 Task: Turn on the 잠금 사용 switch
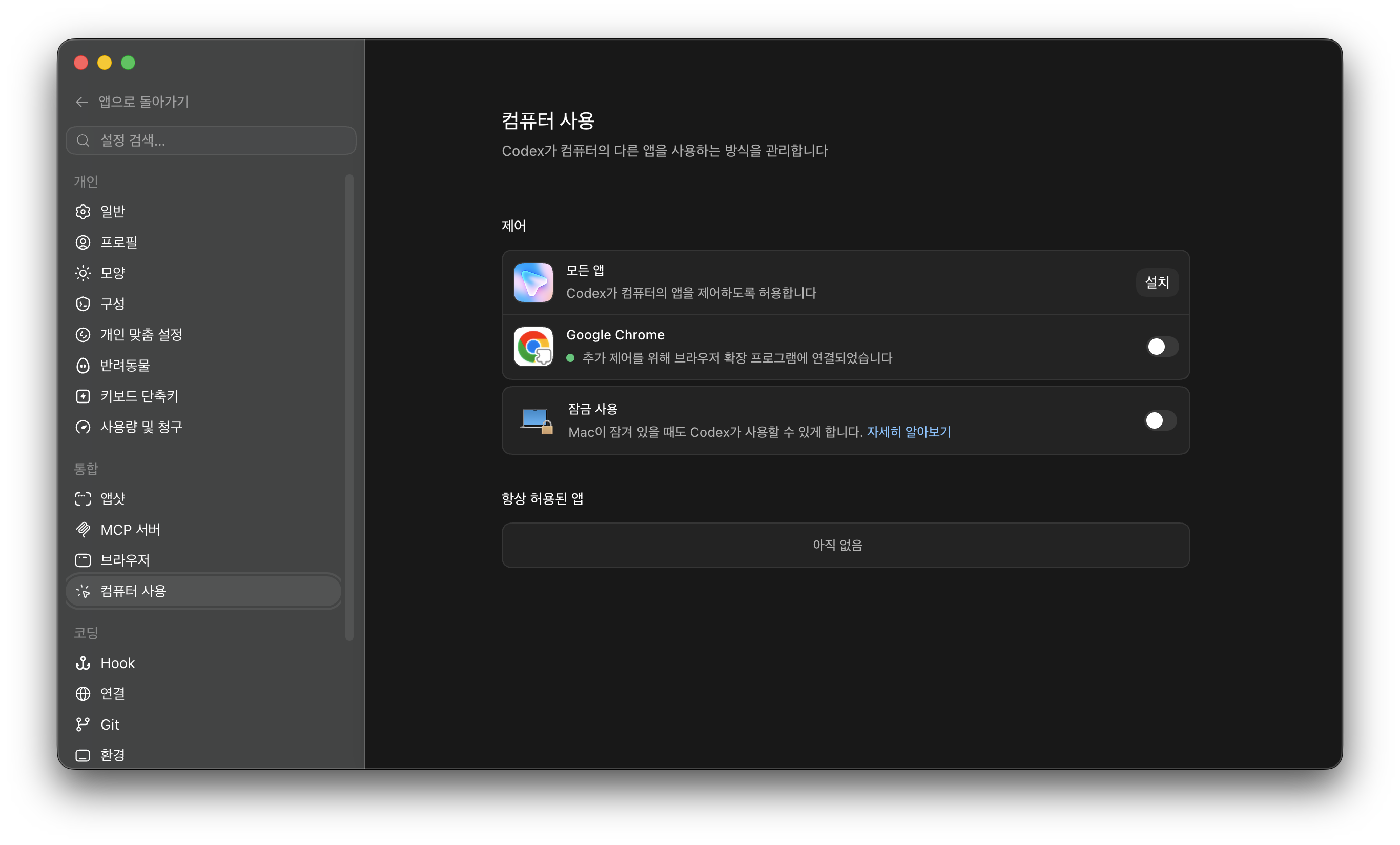(1160, 420)
